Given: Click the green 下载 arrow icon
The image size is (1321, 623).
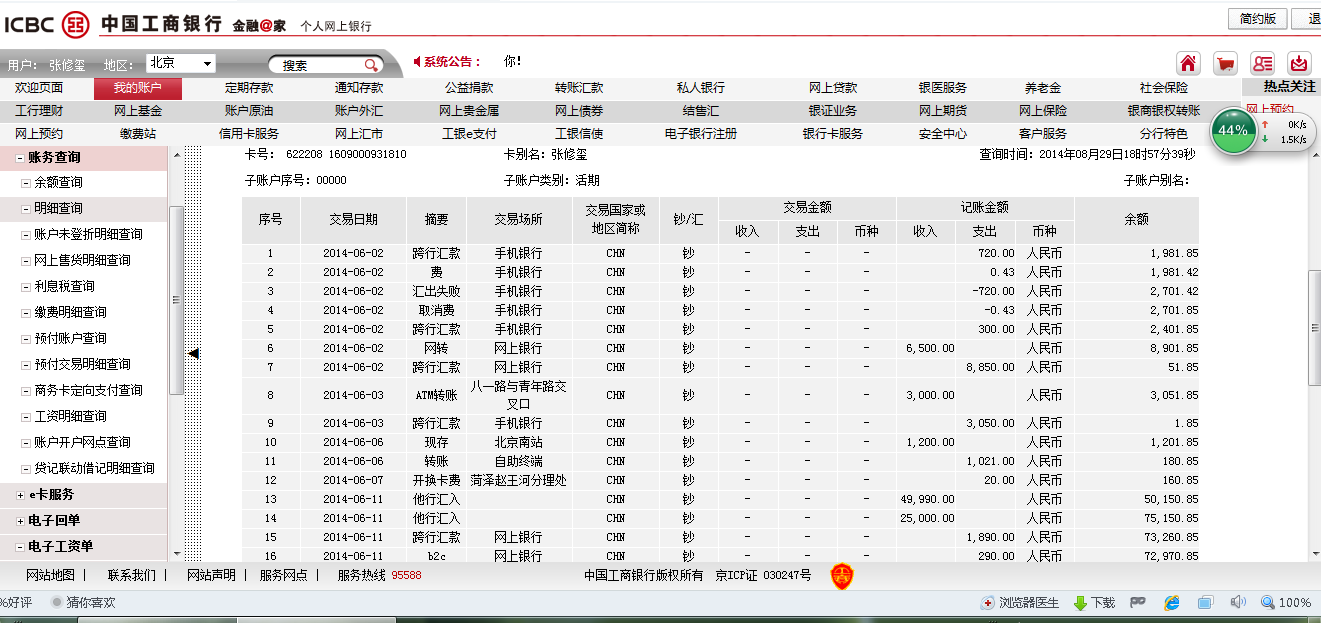Looking at the screenshot, I should click(1081, 603).
